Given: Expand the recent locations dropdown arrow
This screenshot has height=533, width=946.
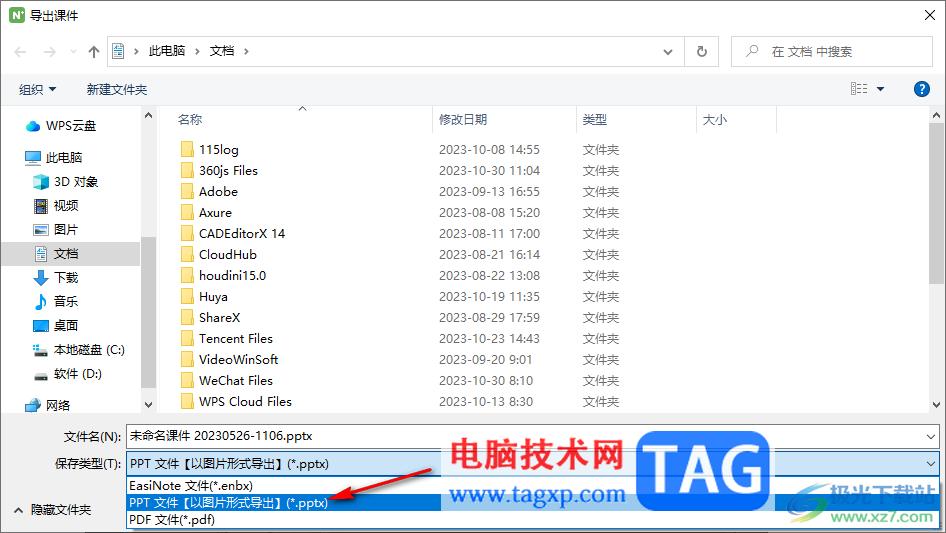Looking at the screenshot, I should click(73, 52).
